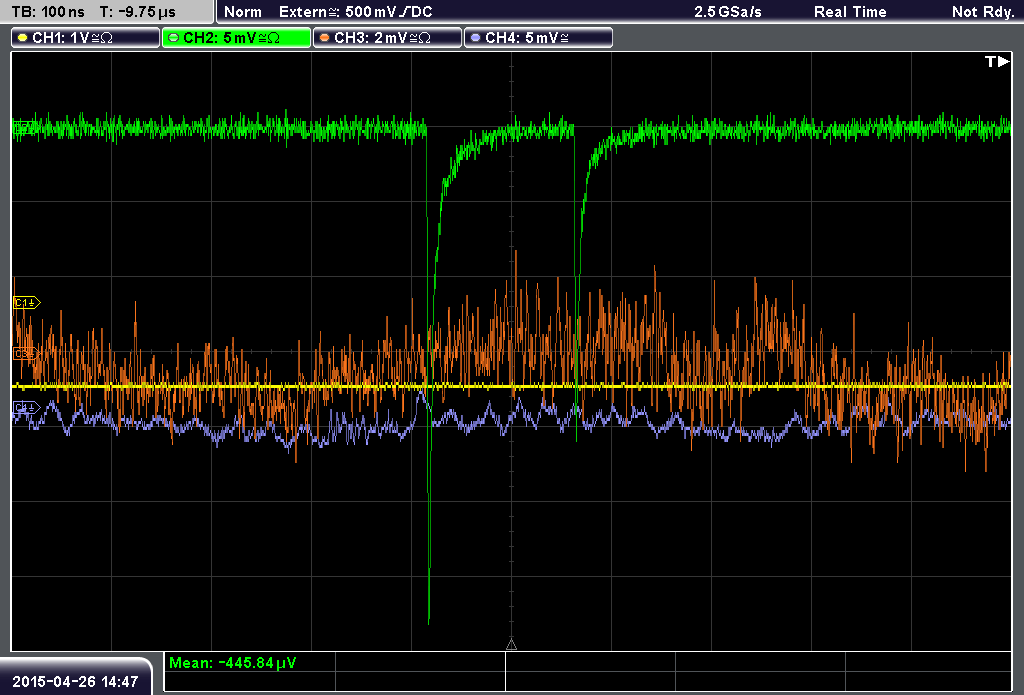Click the yellow dot on CH1 button

23,38
